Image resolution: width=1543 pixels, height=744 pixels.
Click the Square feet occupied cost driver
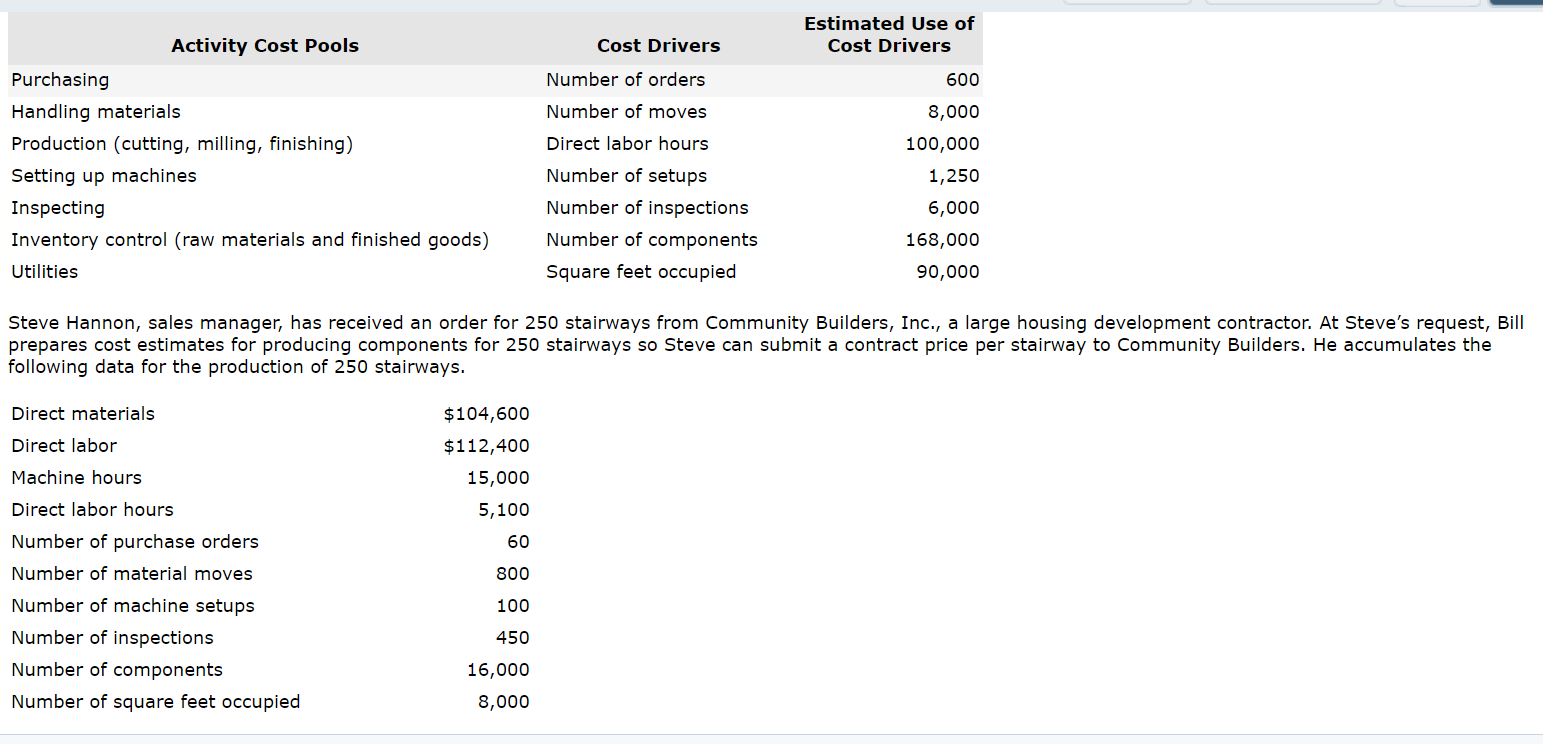point(641,271)
